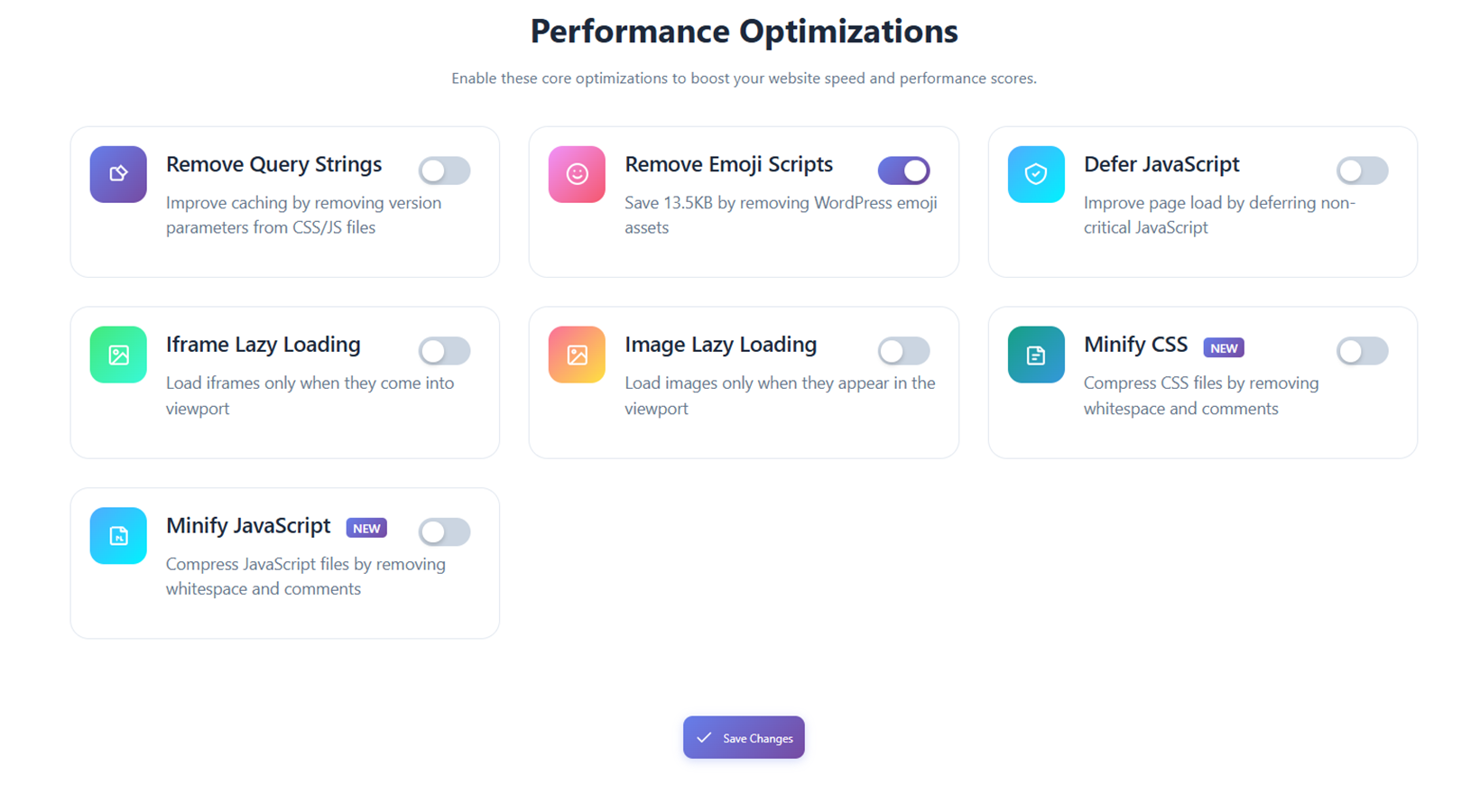Click the checkmark icon in Save Changes

click(704, 738)
